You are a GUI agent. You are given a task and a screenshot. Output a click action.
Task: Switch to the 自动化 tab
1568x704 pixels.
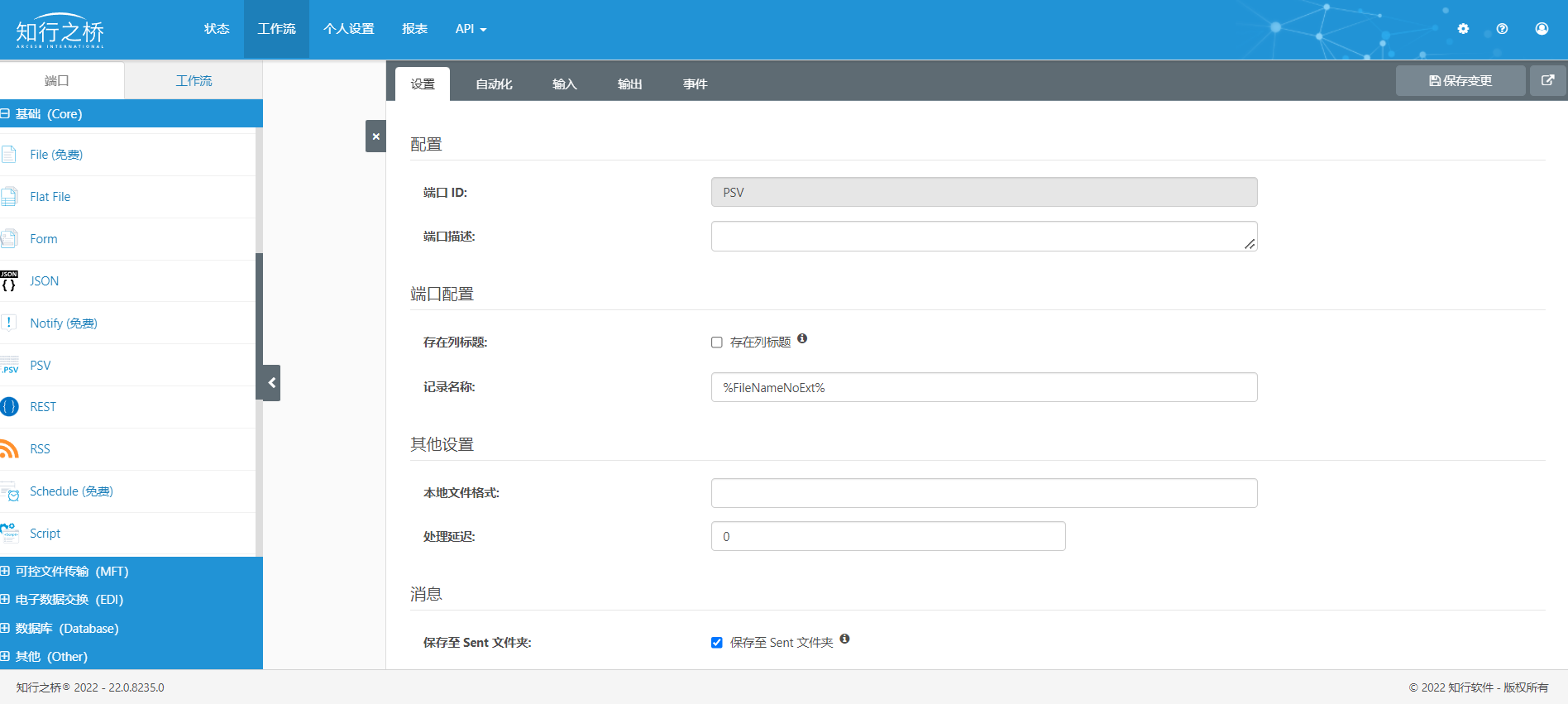495,84
